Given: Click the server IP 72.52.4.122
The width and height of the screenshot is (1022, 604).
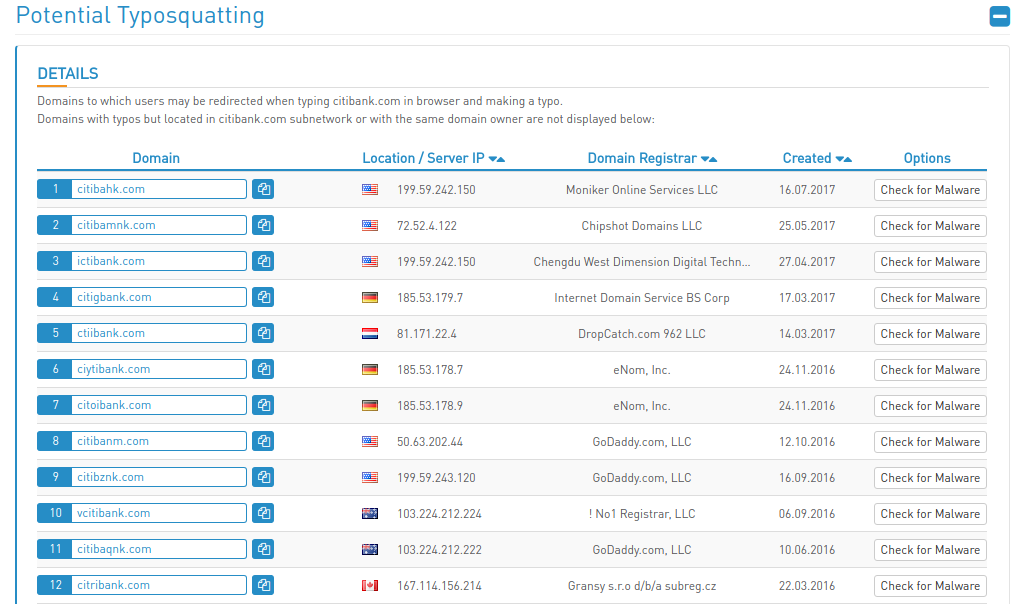Looking at the screenshot, I should coord(427,225).
